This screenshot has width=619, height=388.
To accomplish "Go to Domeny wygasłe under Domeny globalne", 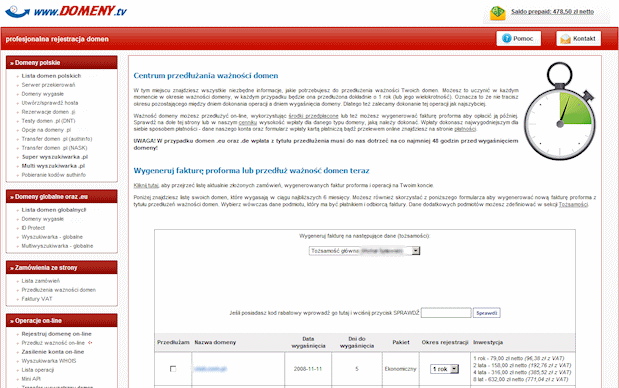I will click(x=43, y=219).
